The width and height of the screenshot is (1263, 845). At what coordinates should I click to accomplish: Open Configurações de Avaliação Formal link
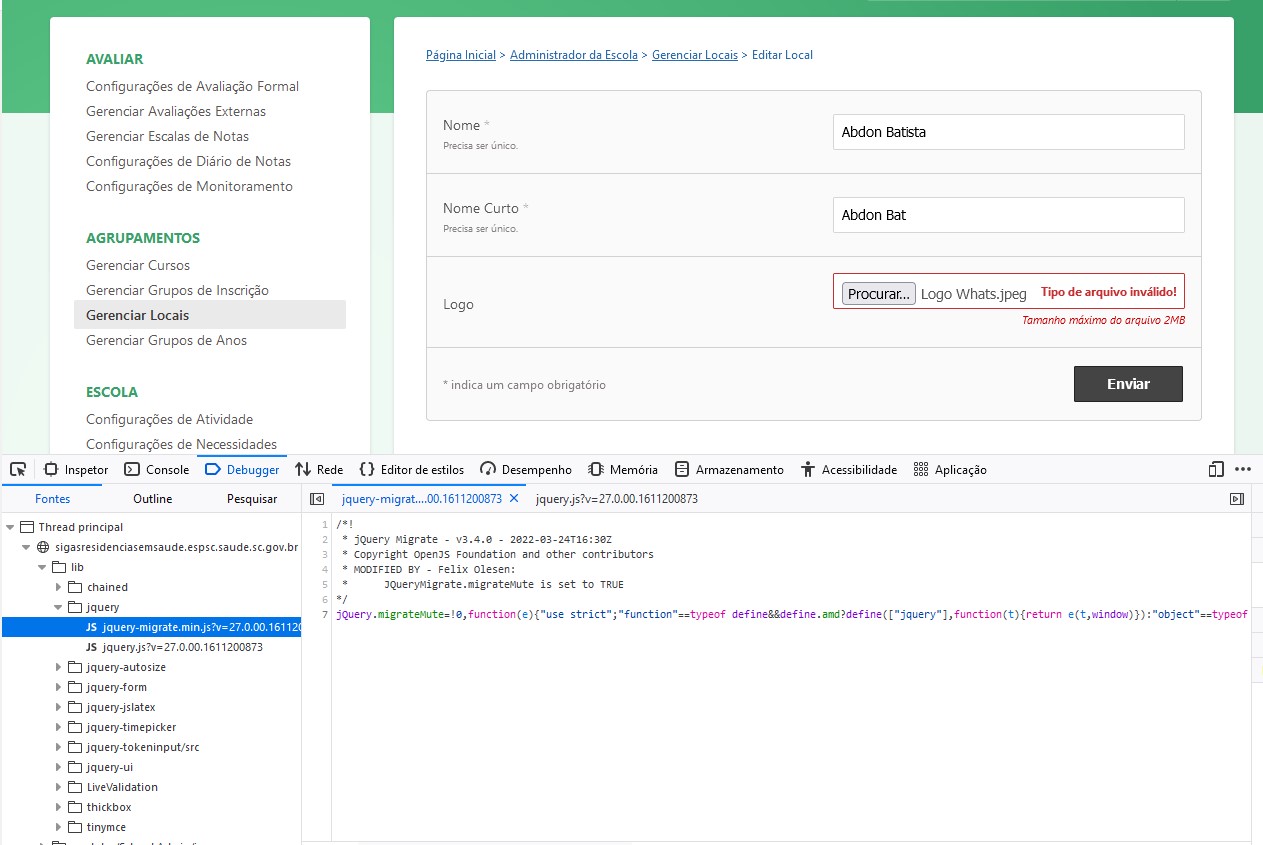click(x=193, y=86)
